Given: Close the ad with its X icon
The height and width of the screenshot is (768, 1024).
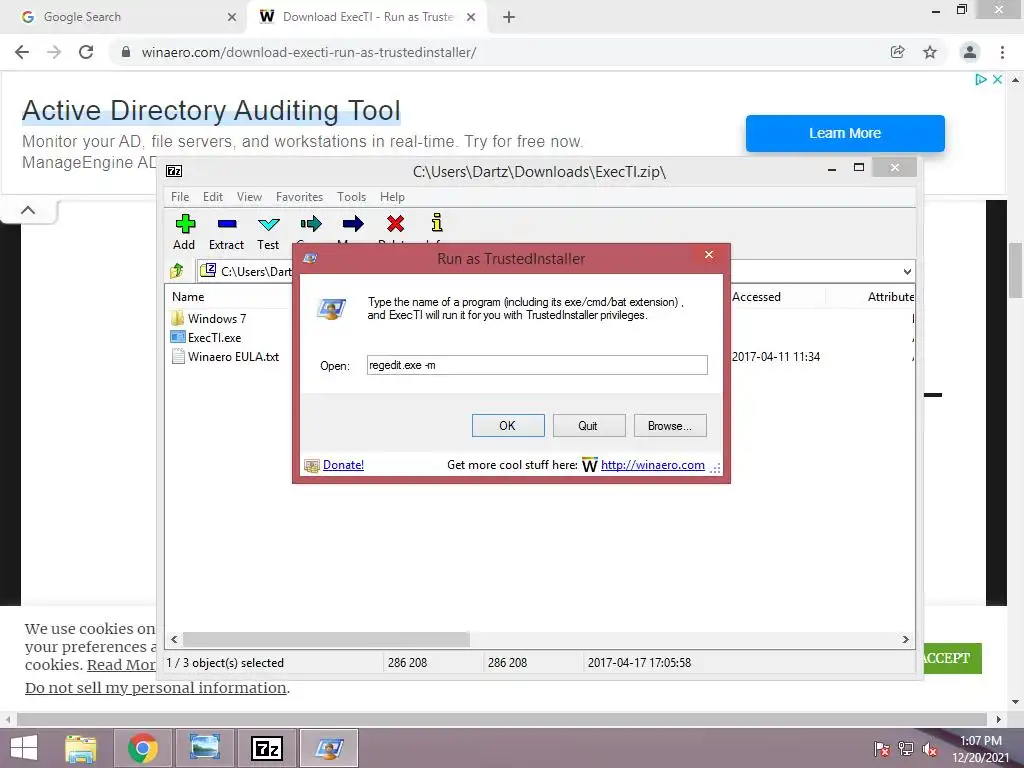Looking at the screenshot, I should tap(997, 79).
